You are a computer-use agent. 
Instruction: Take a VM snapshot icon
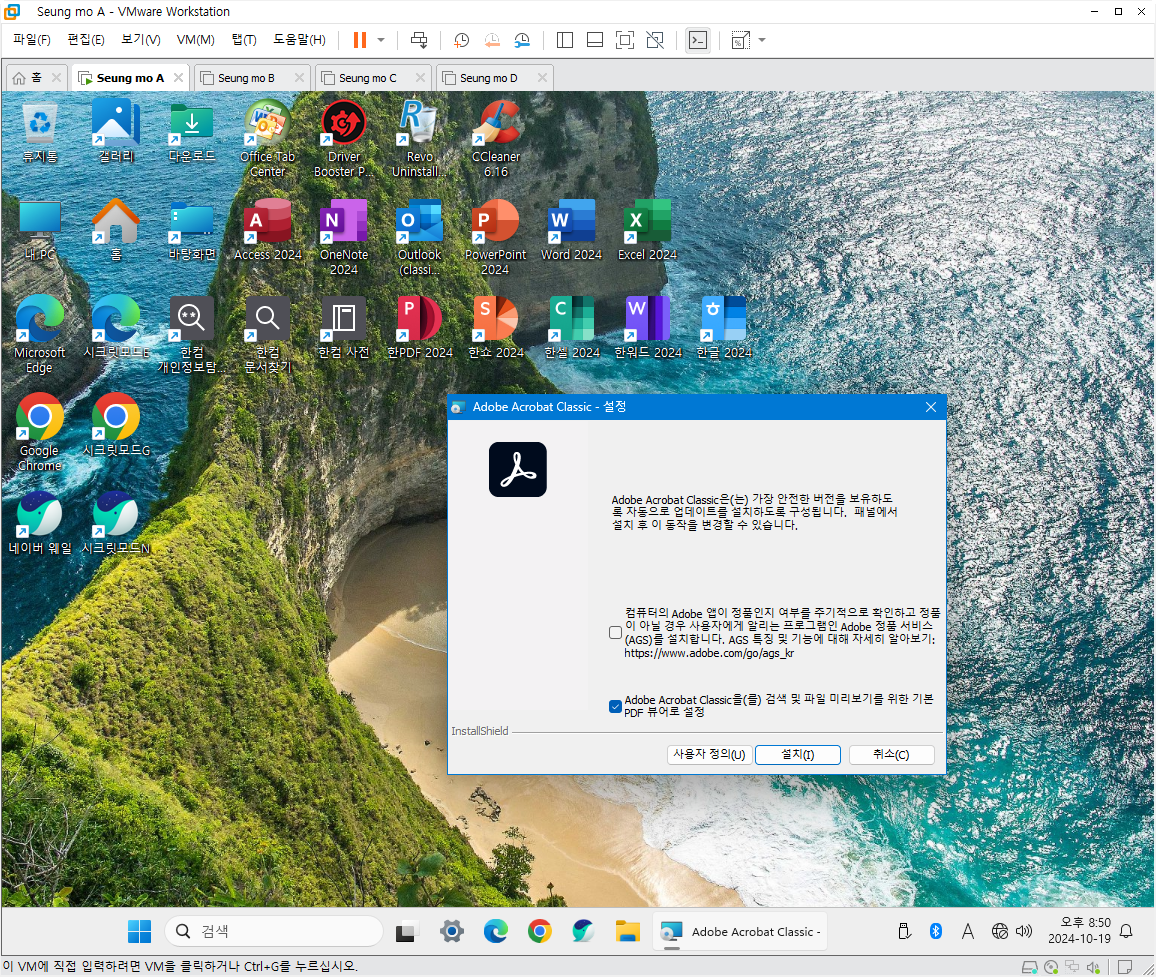click(462, 40)
